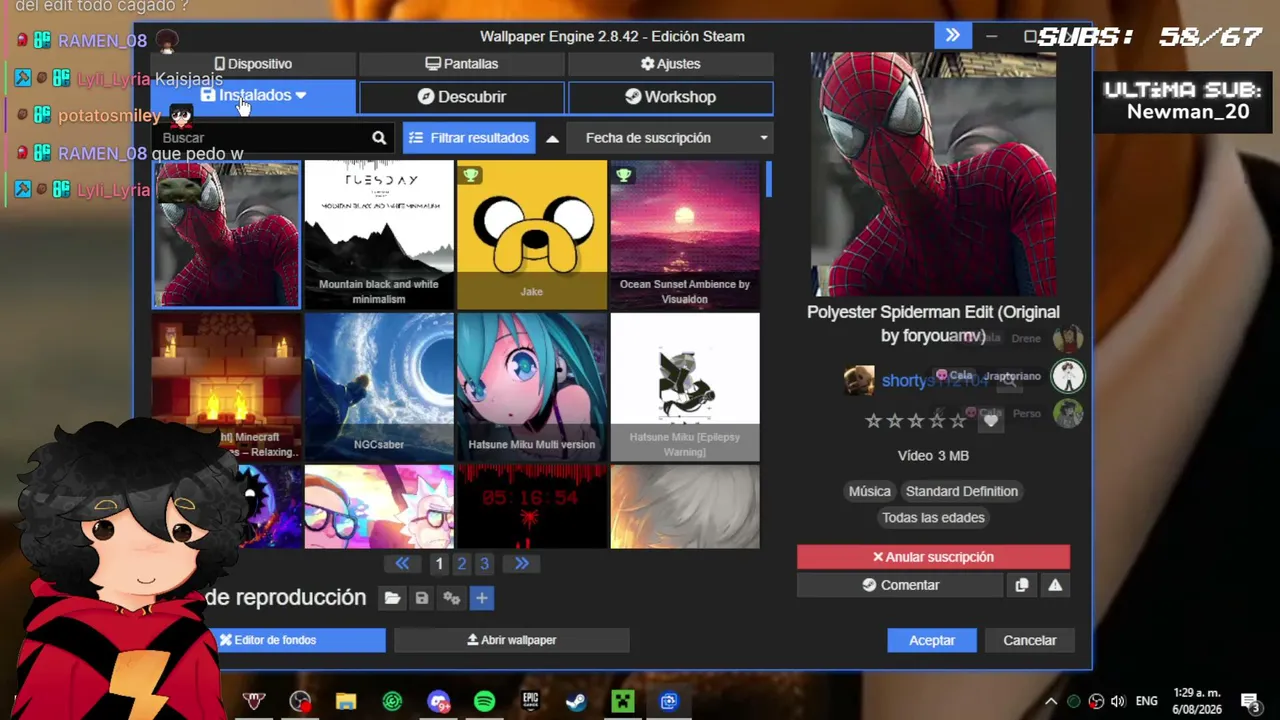This screenshot has height=720, width=1280.
Task: Select the Spiderman wallpaper thumbnail in the grid
Action: coord(226,235)
